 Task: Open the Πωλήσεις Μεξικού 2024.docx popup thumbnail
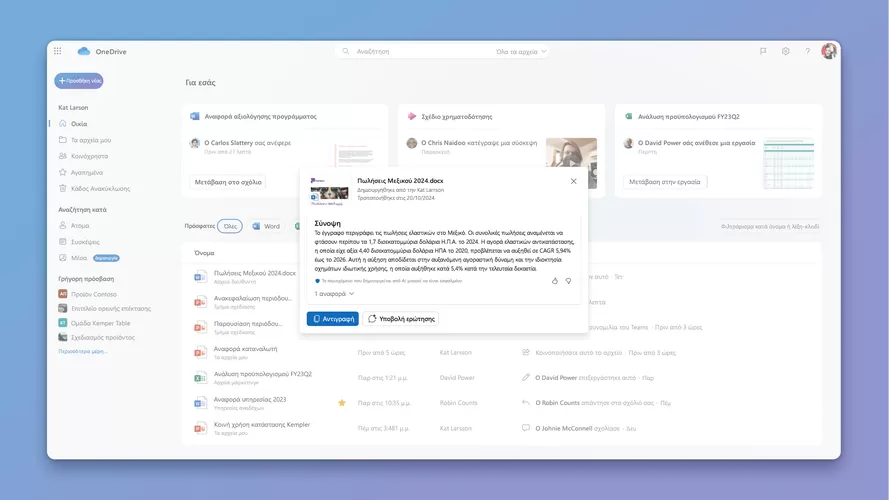tap(329, 190)
